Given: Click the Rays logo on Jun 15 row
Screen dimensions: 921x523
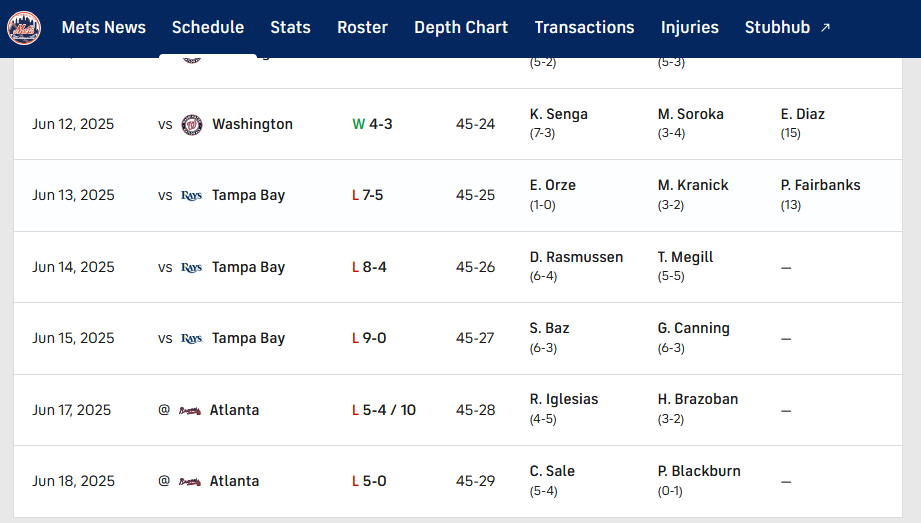Looking at the screenshot, I should [192, 339].
